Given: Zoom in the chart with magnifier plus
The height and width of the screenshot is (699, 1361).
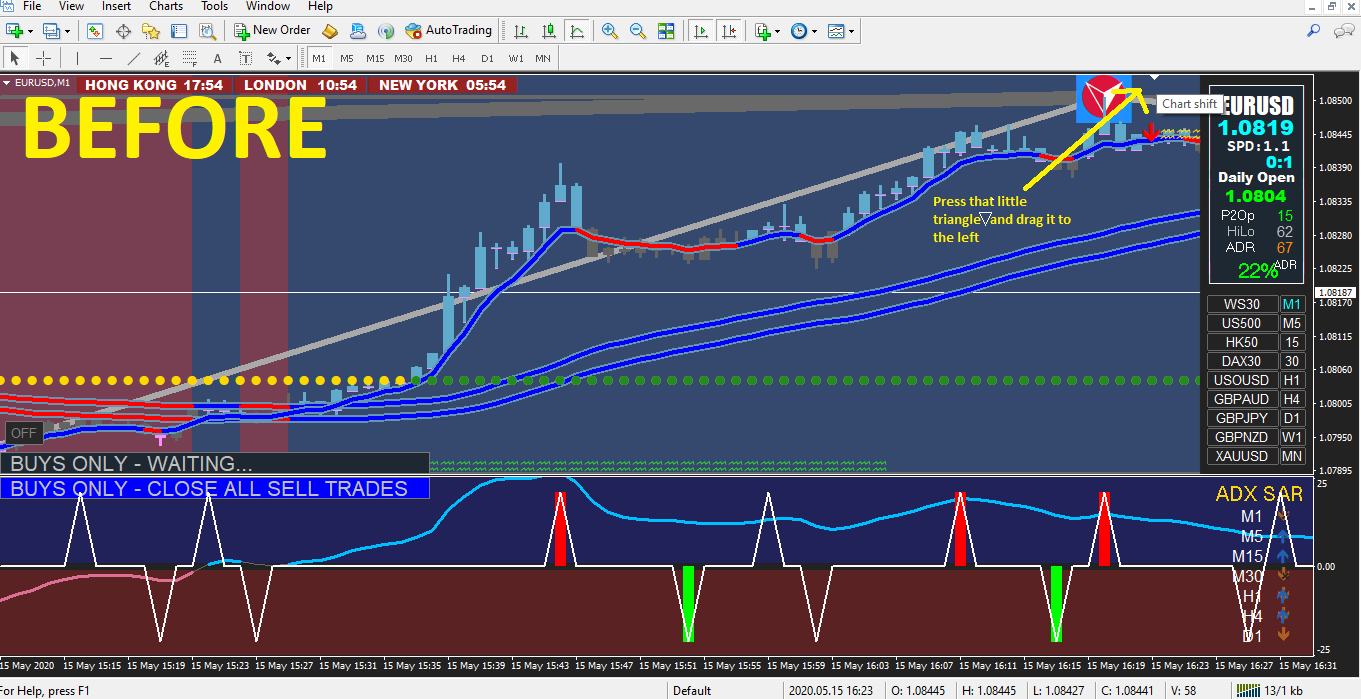Looking at the screenshot, I should pyautogui.click(x=610, y=31).
